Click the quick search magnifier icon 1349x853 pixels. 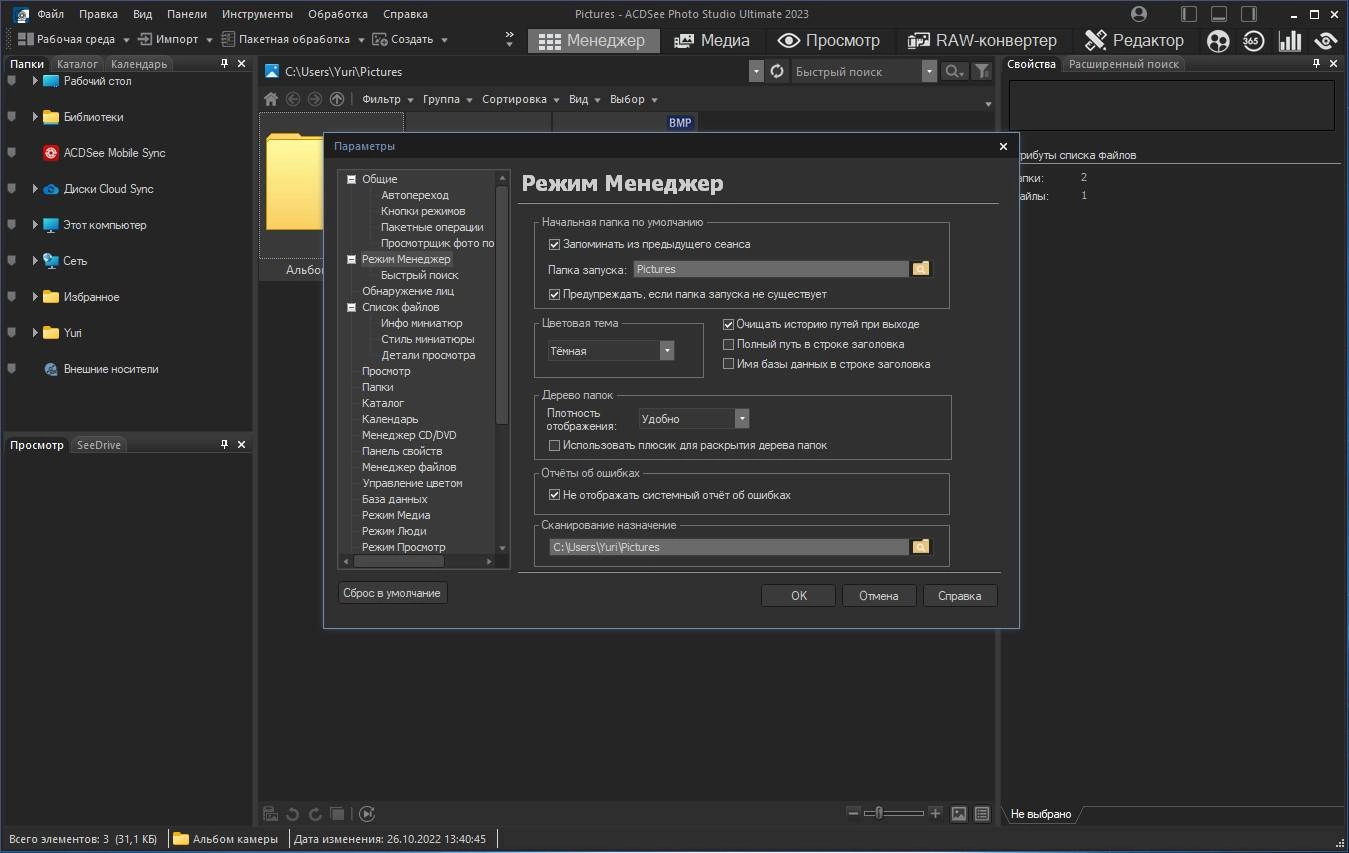click(x=955, y=72)
